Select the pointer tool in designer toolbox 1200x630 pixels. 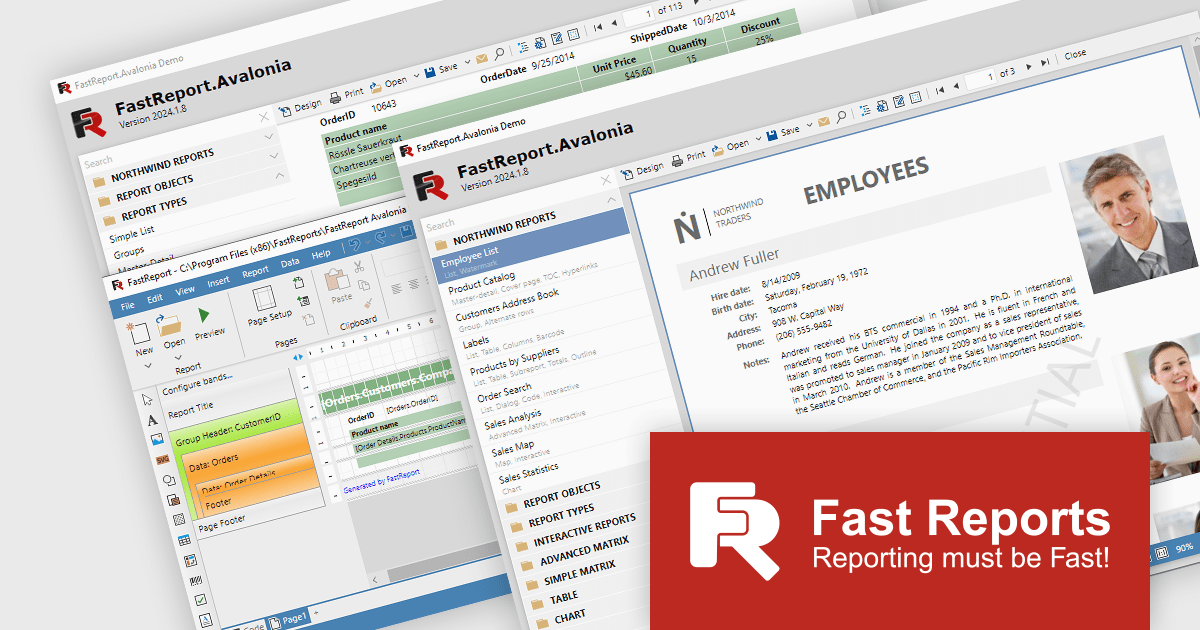(x=149, y=400)
